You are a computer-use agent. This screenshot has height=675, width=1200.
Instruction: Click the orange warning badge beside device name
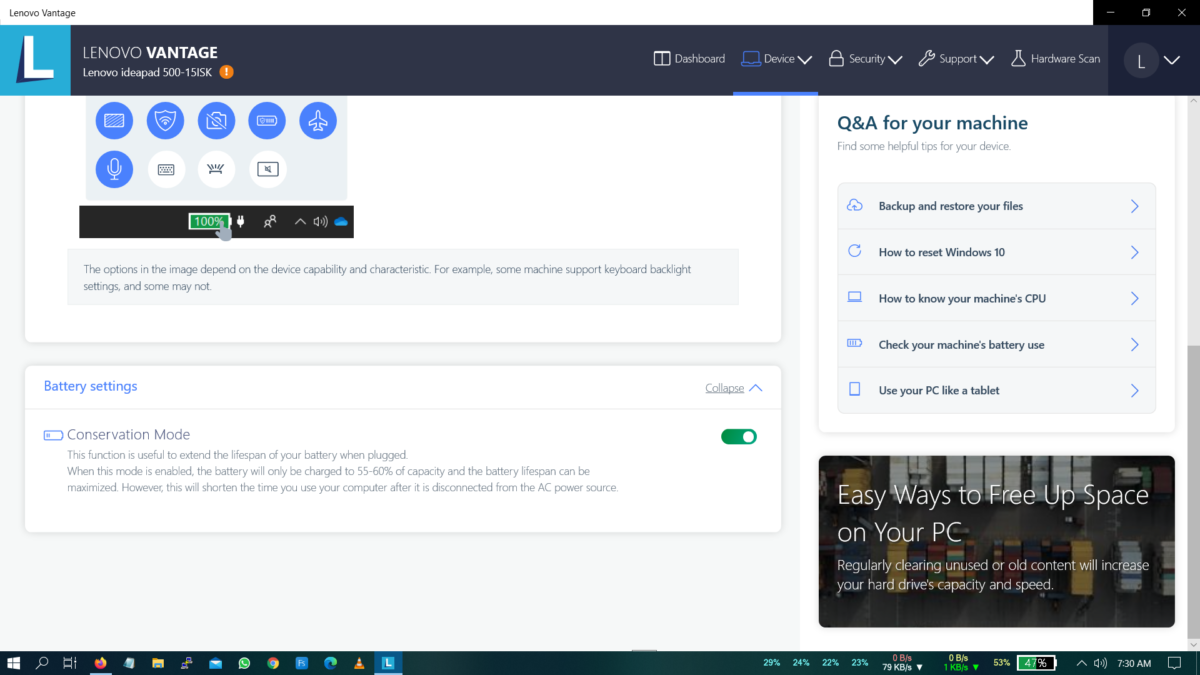[x=227, y=72]
